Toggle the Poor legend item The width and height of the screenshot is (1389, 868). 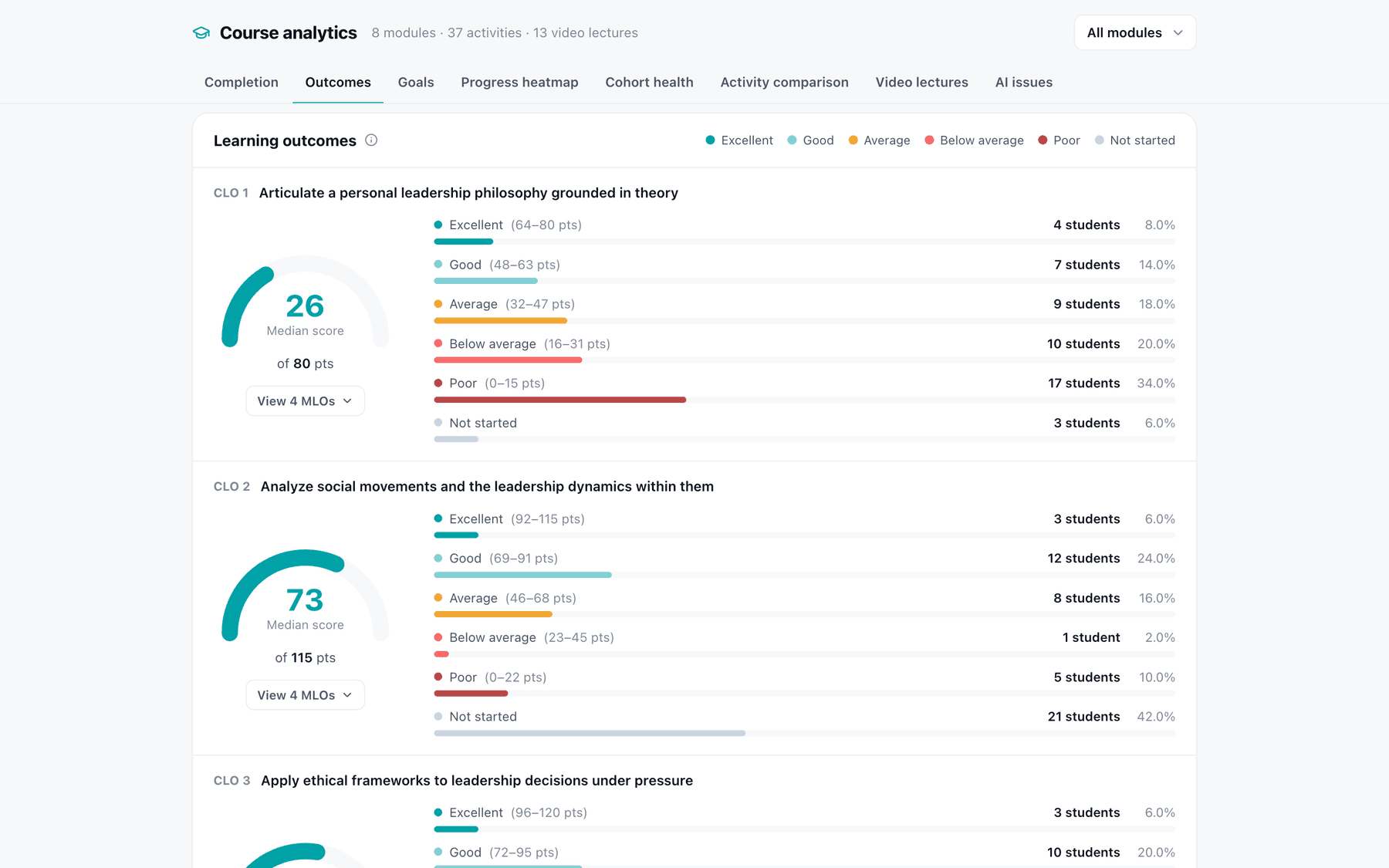click(1059, 140)
